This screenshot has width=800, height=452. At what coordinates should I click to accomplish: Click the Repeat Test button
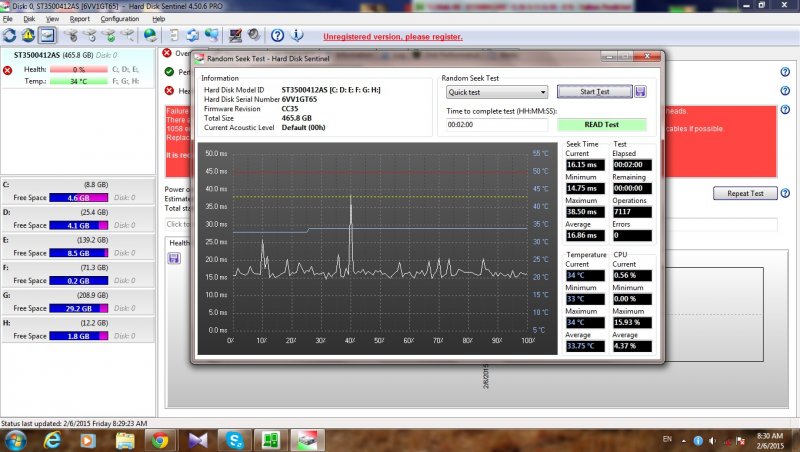745,193
